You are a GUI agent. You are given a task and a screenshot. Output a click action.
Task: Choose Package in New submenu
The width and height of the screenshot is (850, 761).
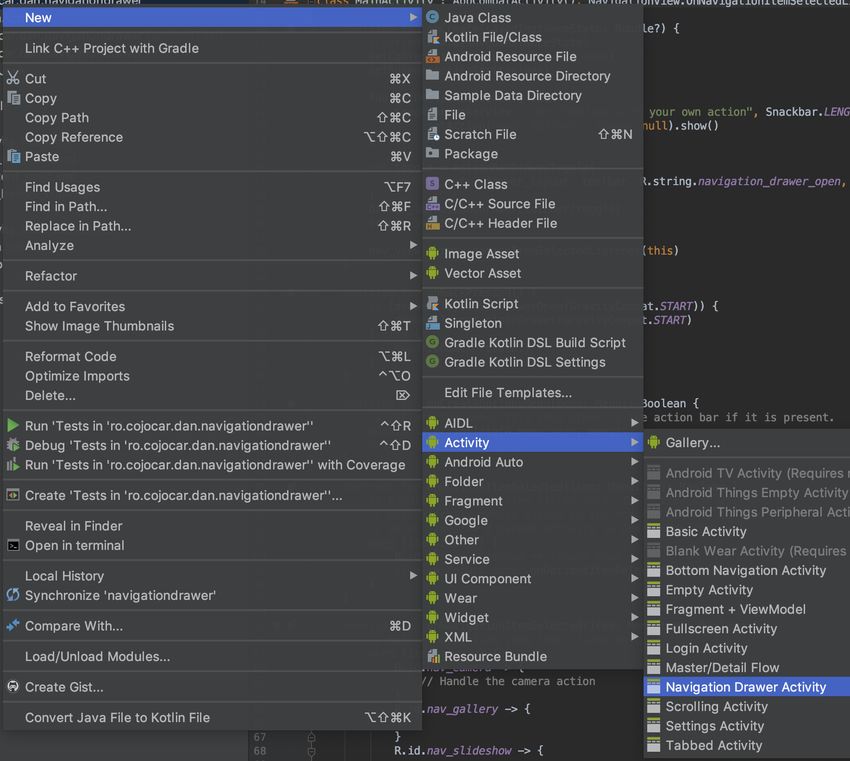[x=533, y=154]
